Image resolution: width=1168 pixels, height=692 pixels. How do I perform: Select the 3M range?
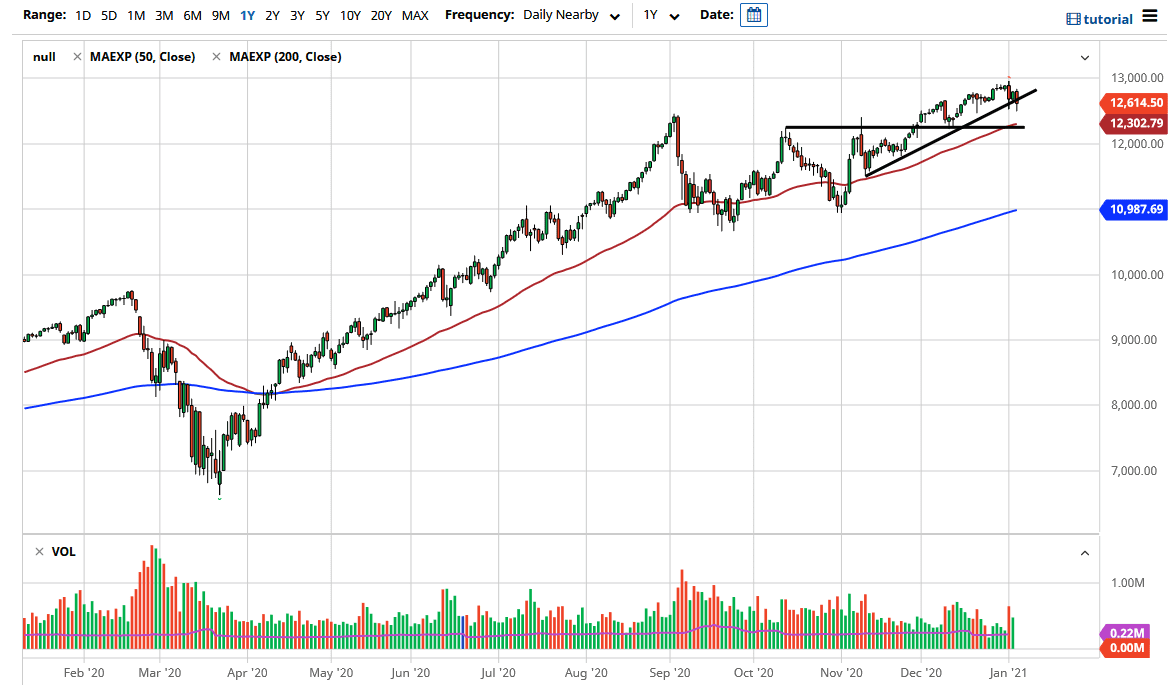pos(164,15)
